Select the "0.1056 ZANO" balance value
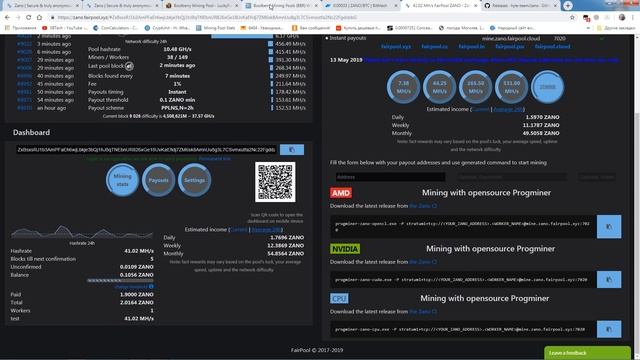This screenshot has height=360, width=640. click(136, 275)
